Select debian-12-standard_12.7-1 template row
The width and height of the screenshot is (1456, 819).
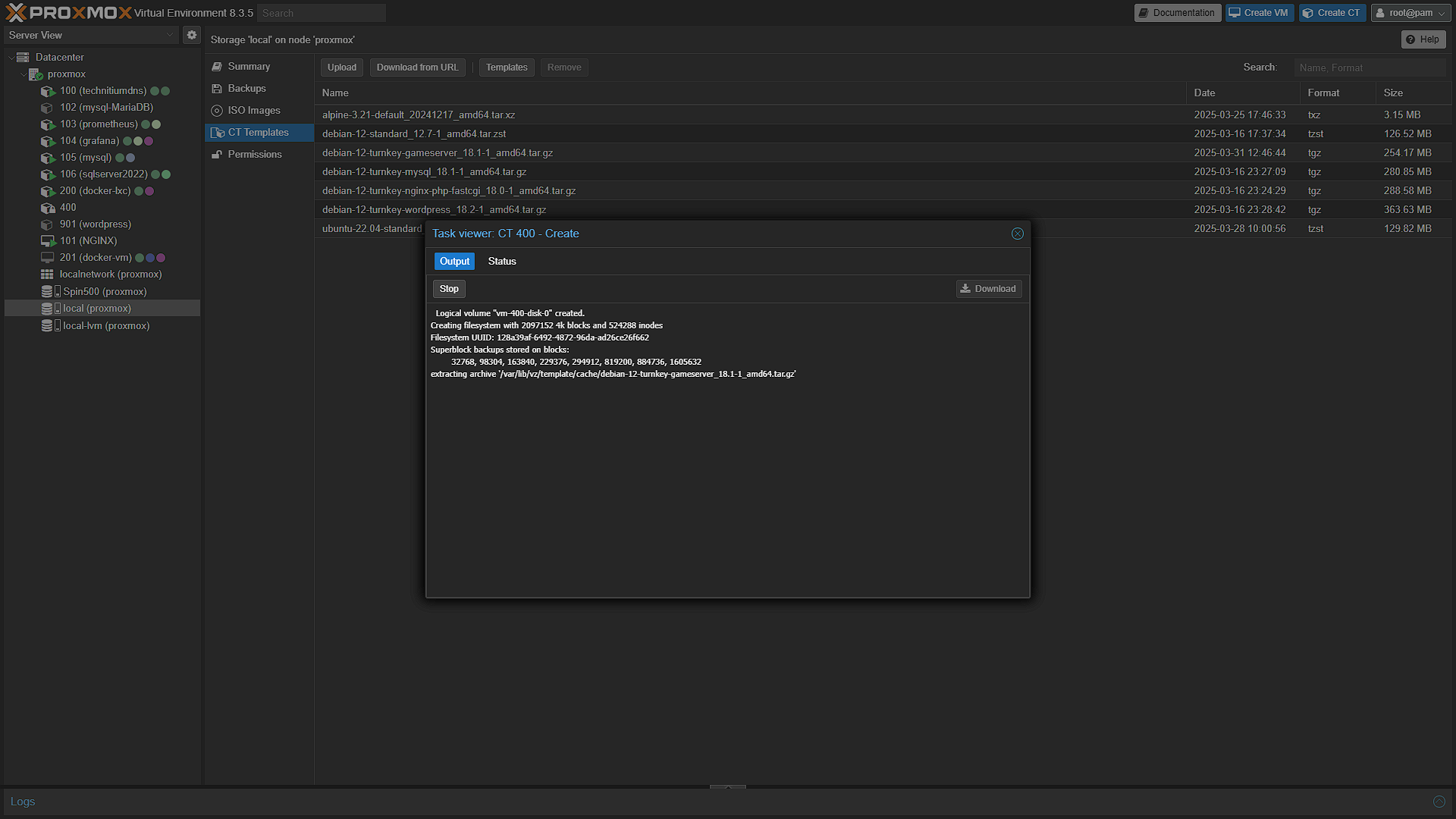tap(883, 134)
